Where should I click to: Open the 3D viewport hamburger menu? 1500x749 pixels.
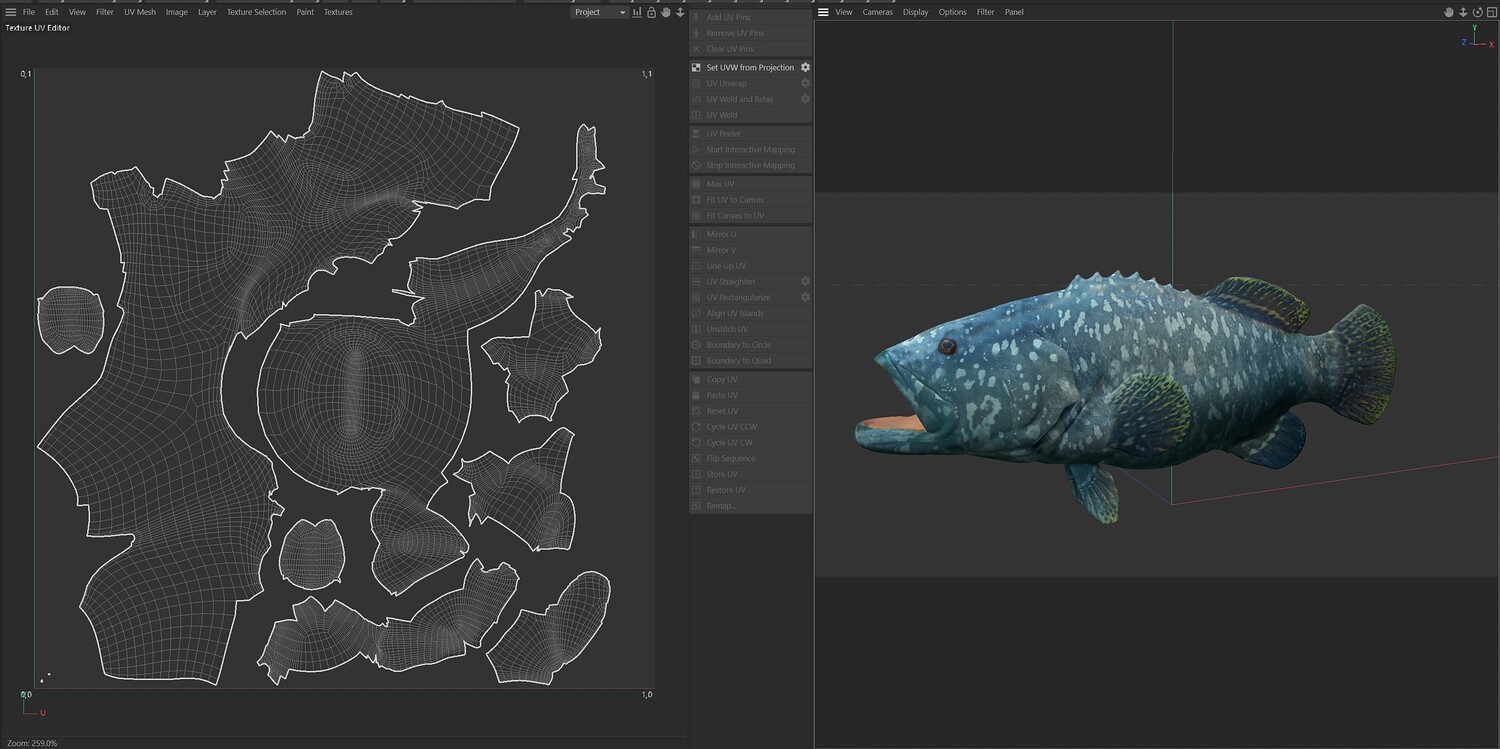pos(823,12)
